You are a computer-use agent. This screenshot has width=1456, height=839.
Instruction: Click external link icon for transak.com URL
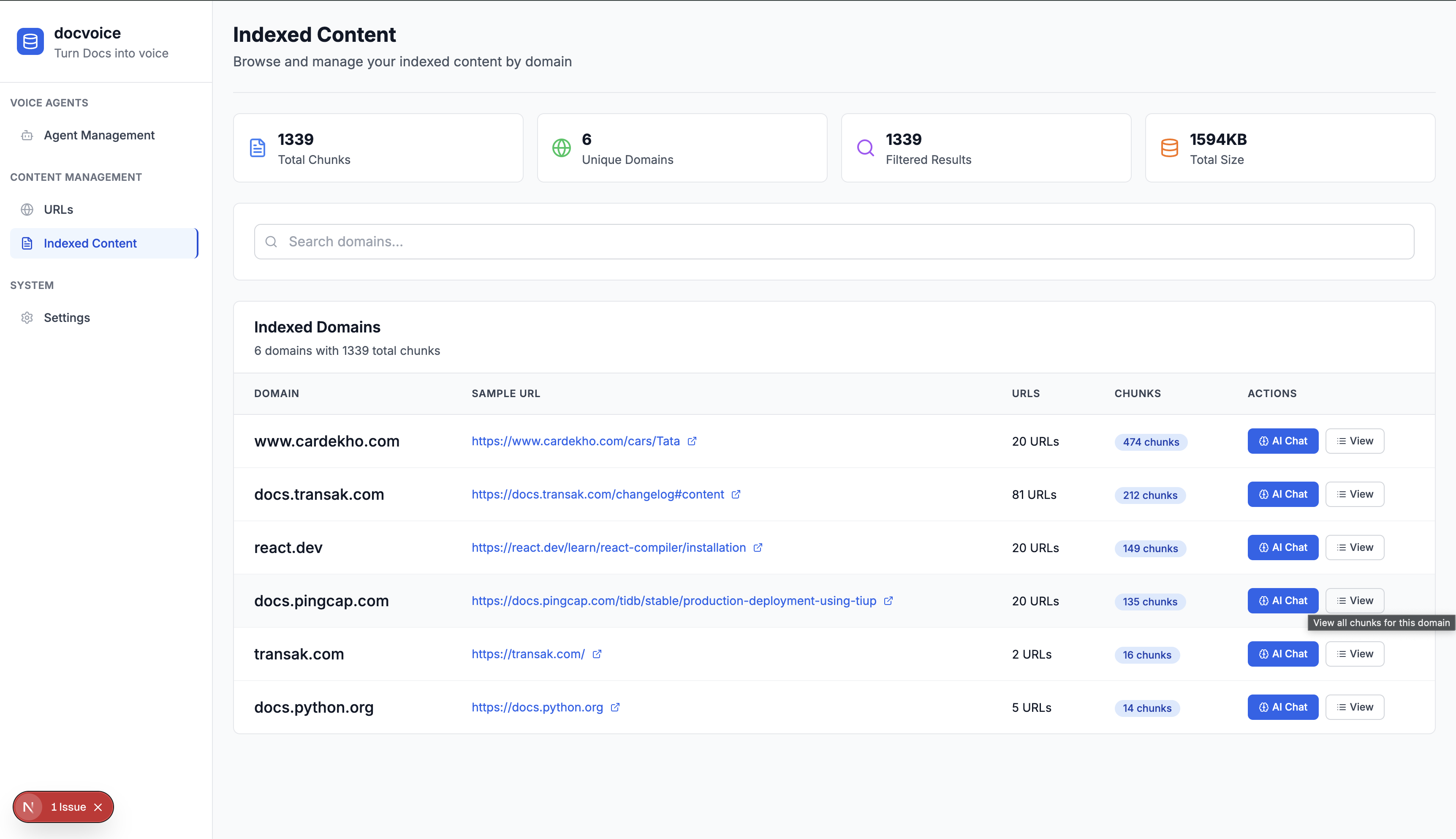[597, 654]
